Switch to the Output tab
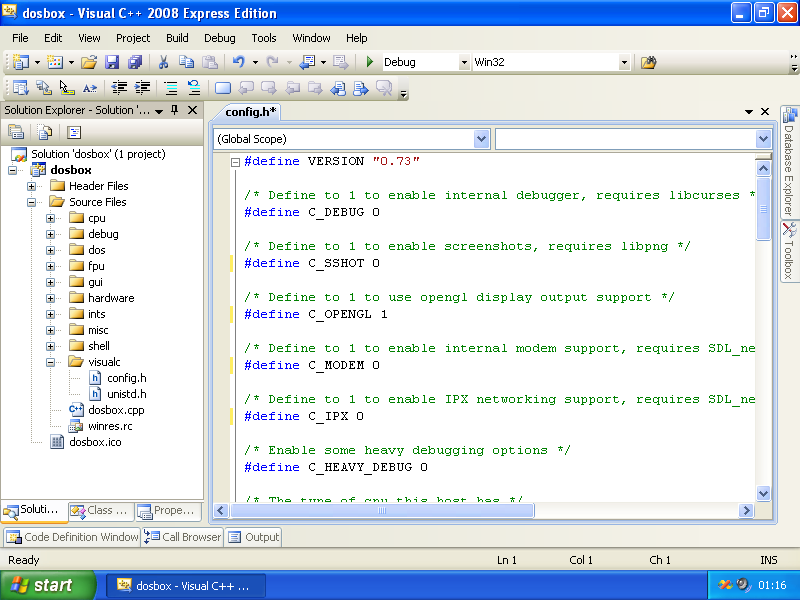The width and height of the screenshot is (800, 600). (x=254, y=537)
